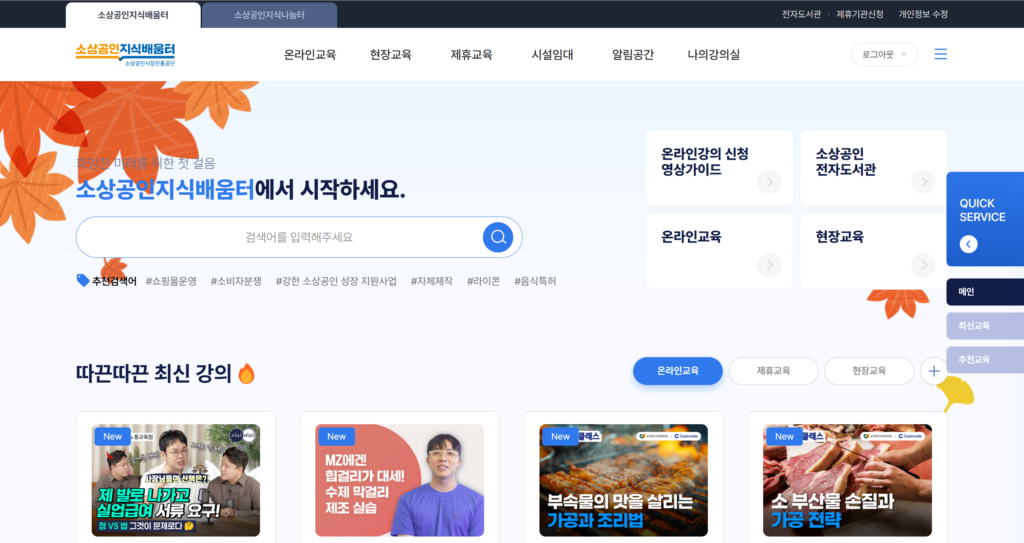Viewport: 1024px width, 543px height.
Task: Click the blue magnifier search button
Action: point(498,237)
